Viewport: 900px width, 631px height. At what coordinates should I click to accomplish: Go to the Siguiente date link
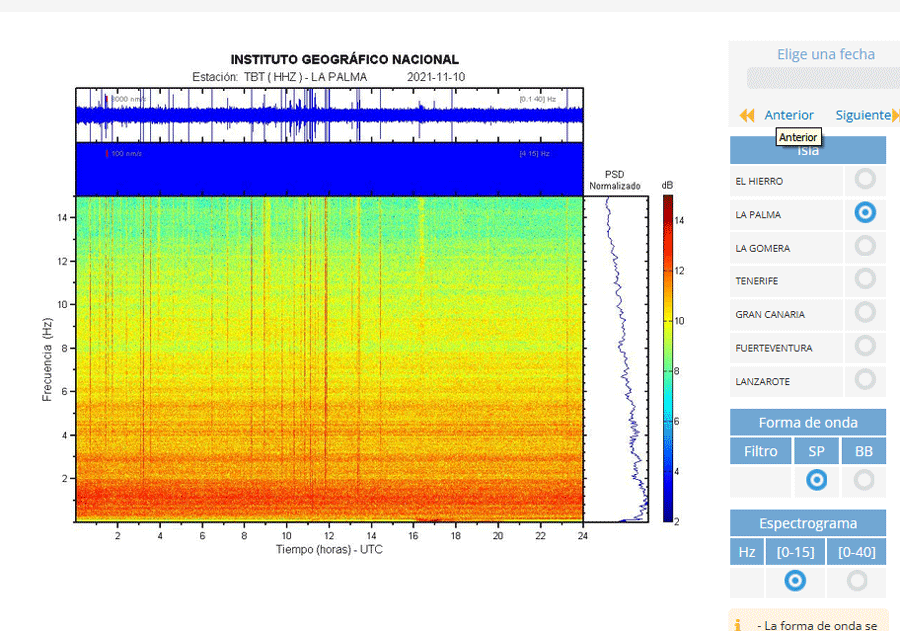click(x=862, y=115)
